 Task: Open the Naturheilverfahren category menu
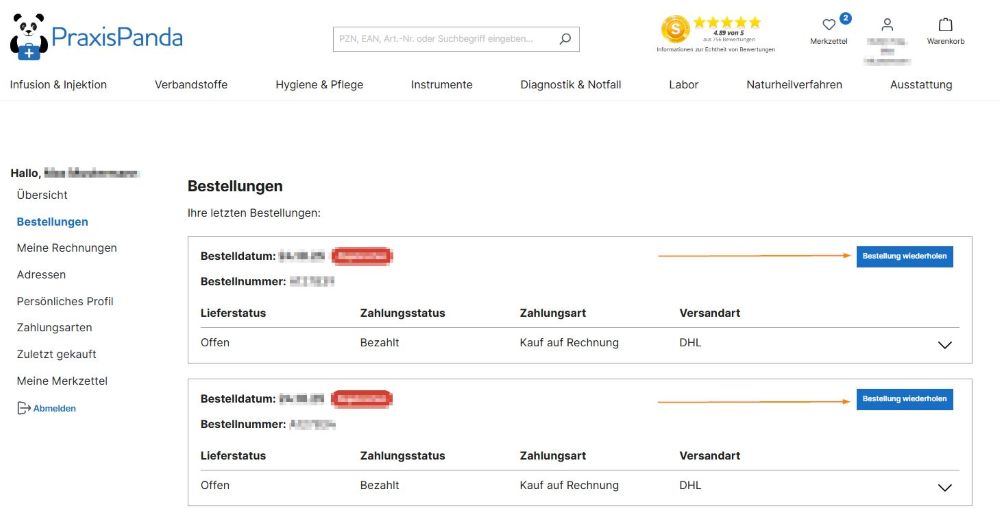coord(794,85)
